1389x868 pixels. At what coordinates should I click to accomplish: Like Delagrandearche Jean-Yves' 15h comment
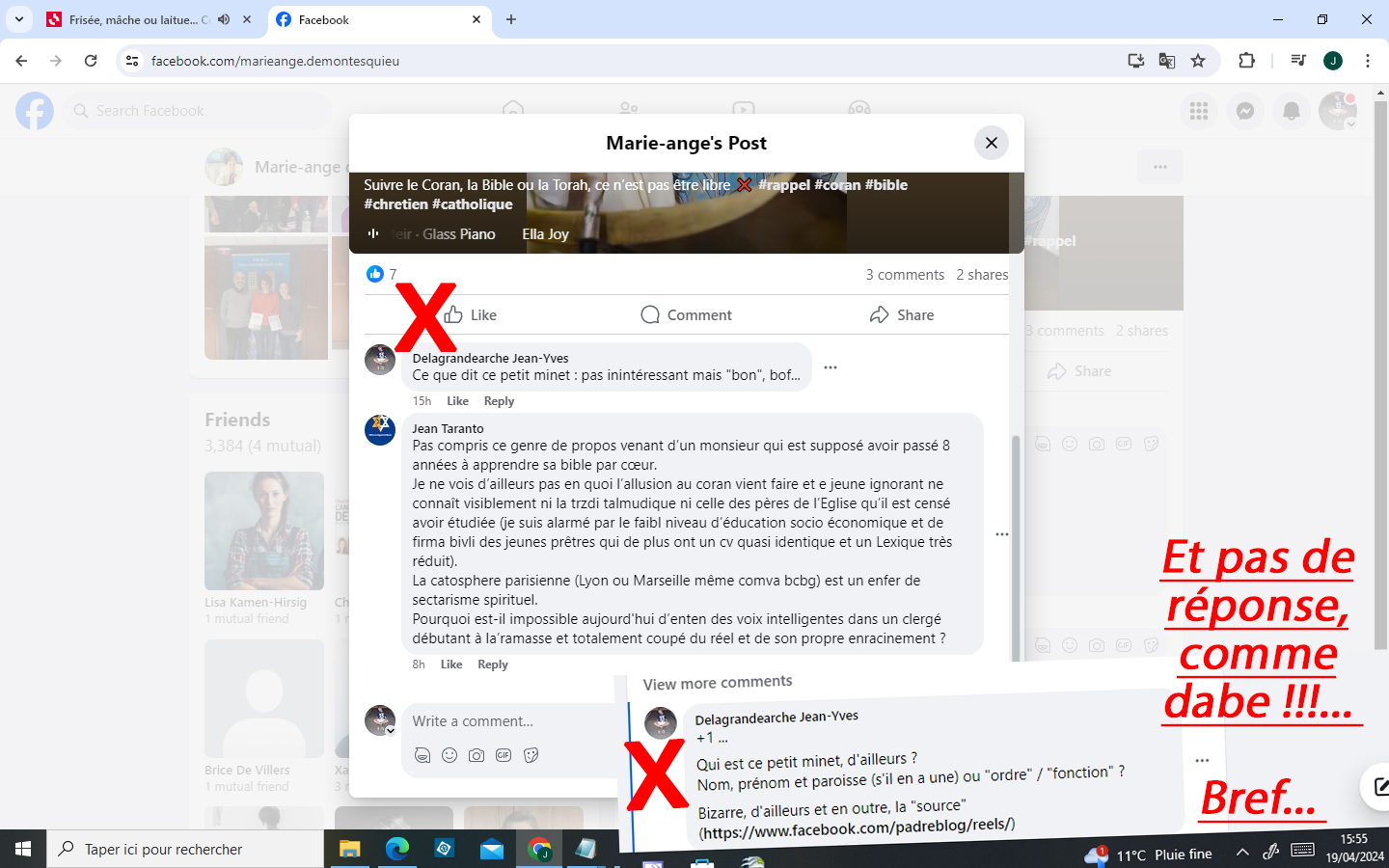coord(458,401)
